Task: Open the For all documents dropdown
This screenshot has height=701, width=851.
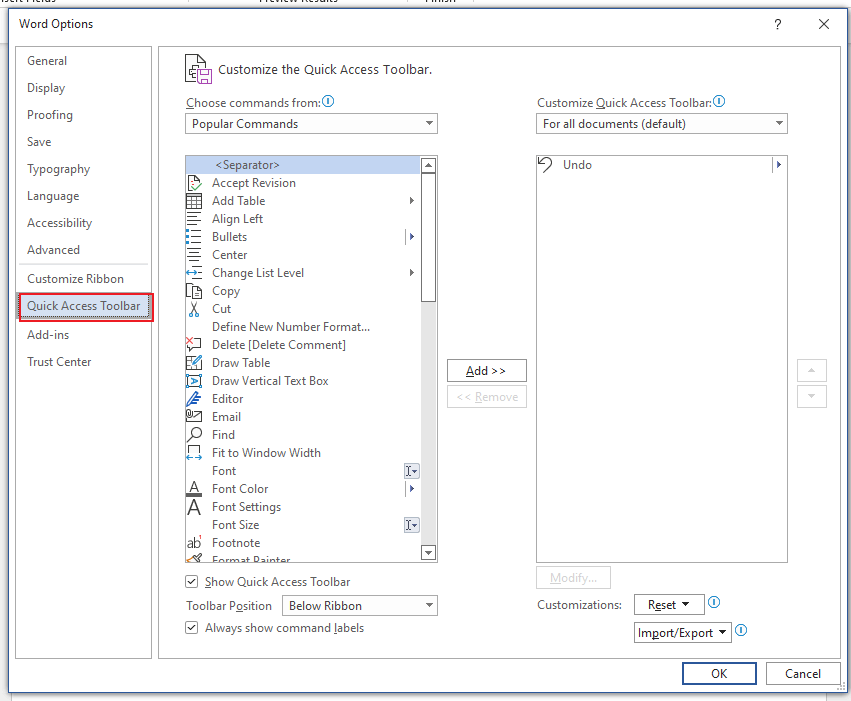Action: click(662, 124)
